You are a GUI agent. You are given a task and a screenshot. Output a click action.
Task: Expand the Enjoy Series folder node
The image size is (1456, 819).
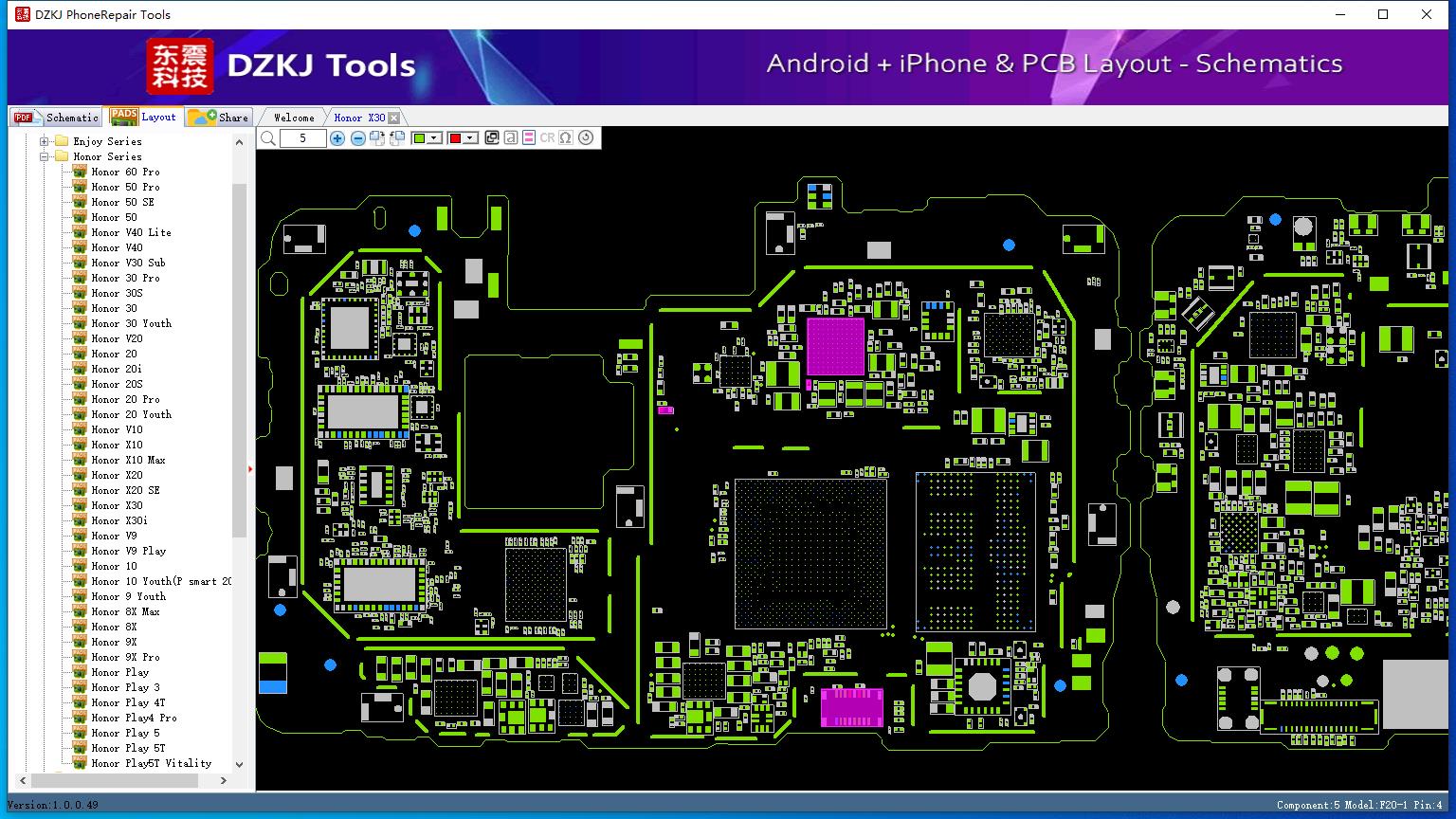point(44,141)
